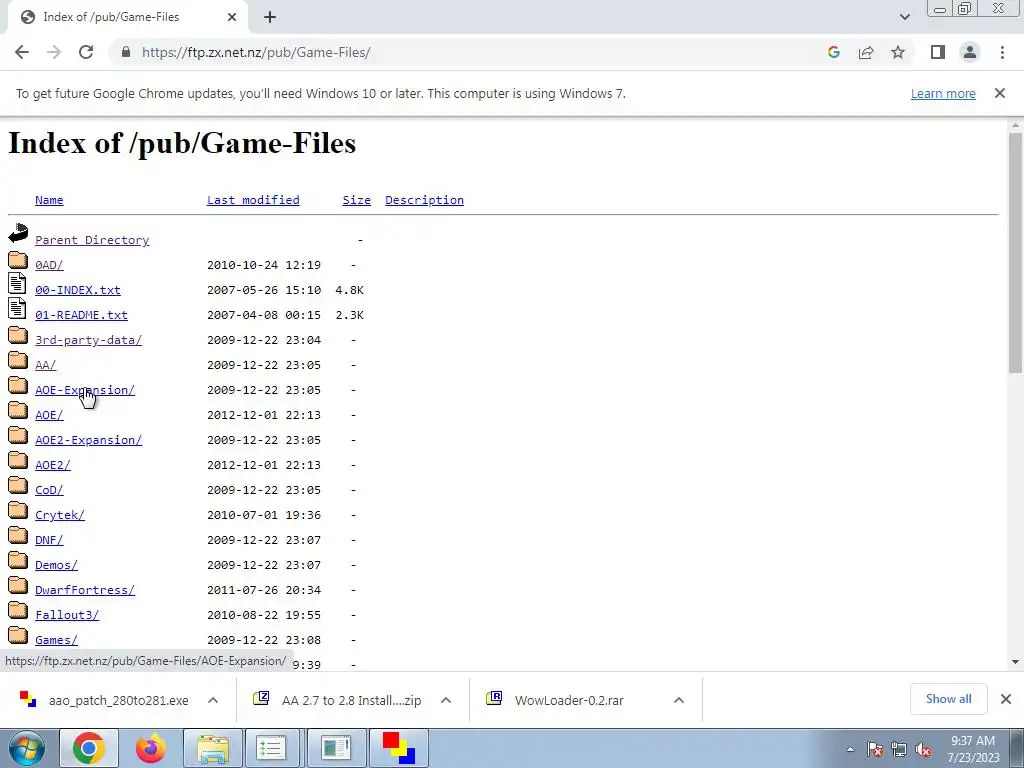Expand options for AA 2.7 to 2.8 Install zip
1024x768 pixels.
[446, 700]
